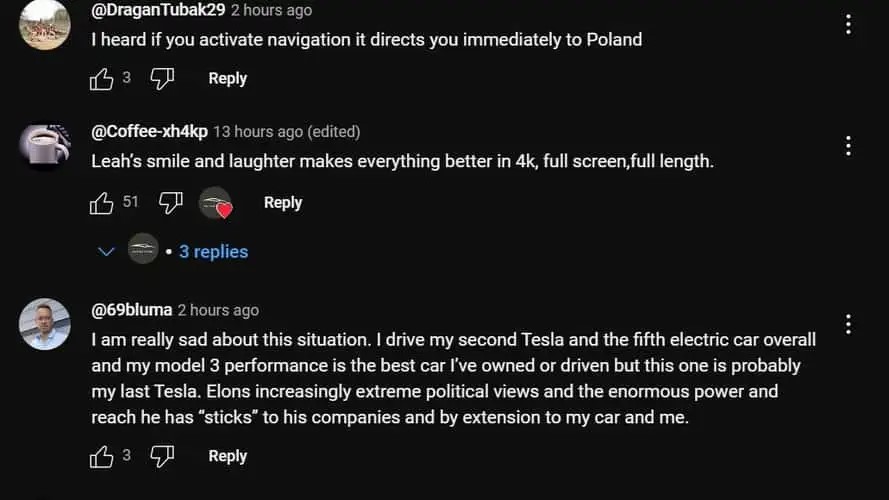Open options menu for @Coffee-xh4kp's comment
This screenshot has width=889, height=500.
[848, 146]
